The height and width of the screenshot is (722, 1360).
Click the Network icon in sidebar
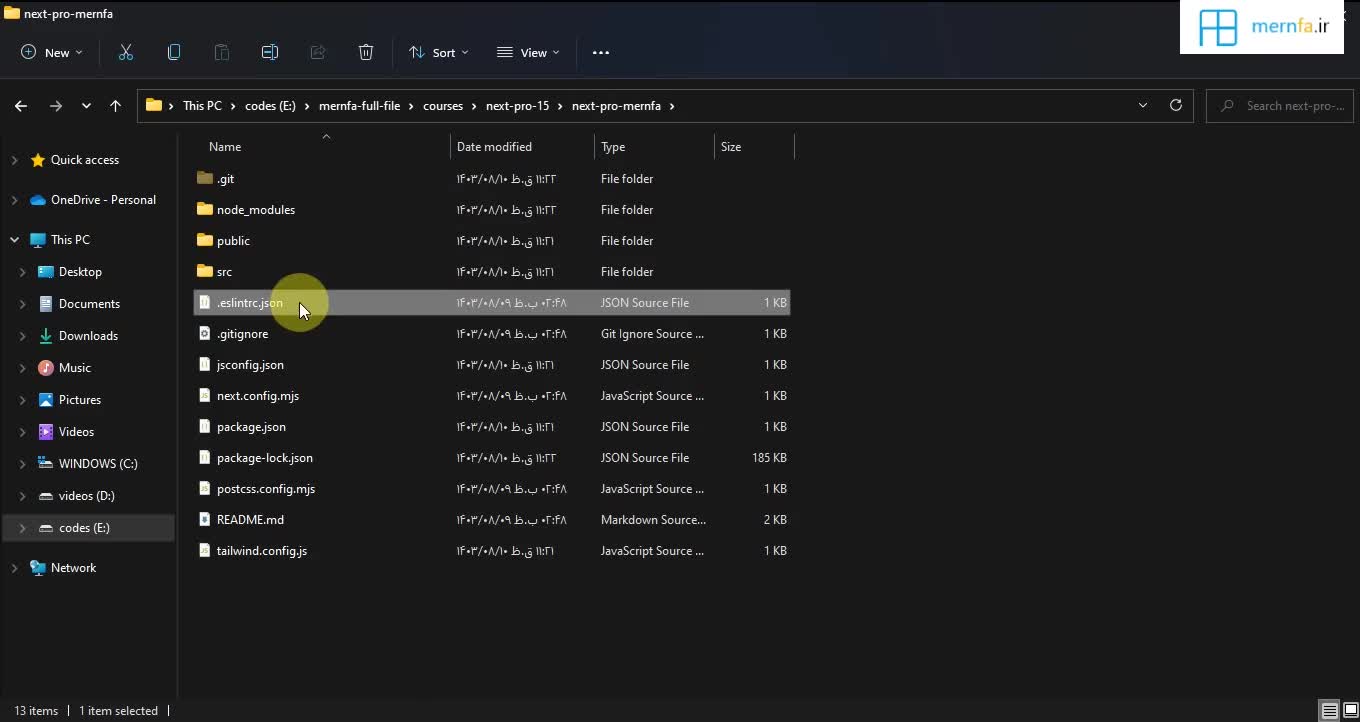(38, 568)
